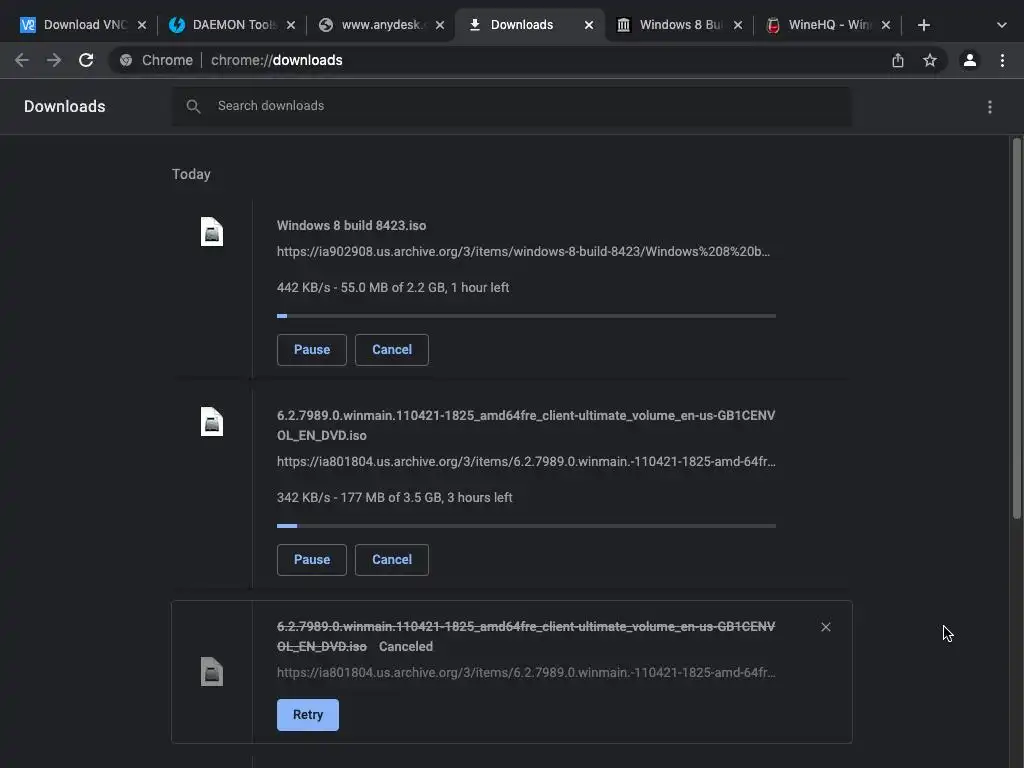Click Windows 8 build 8423 progress bar

click(x=526, y=316)
